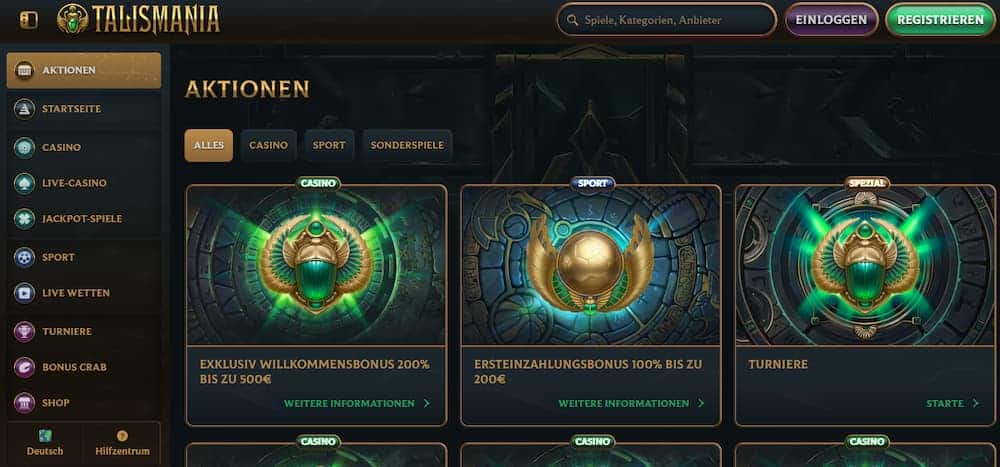The height and width of the screenshot is (467, 1000).
Task: Visit the Shop icon in the sidebar
Action: pyautogui.click(x=24, y=403)
